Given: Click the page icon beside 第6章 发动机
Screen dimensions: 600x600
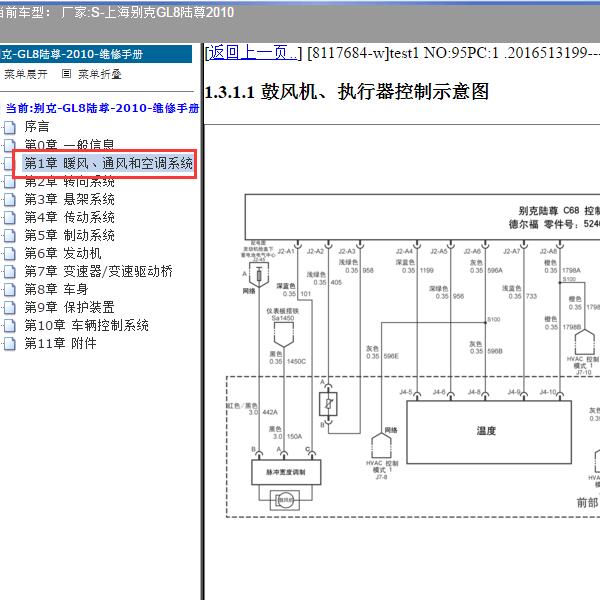Looking at the screenshot, I should point(9,253).
